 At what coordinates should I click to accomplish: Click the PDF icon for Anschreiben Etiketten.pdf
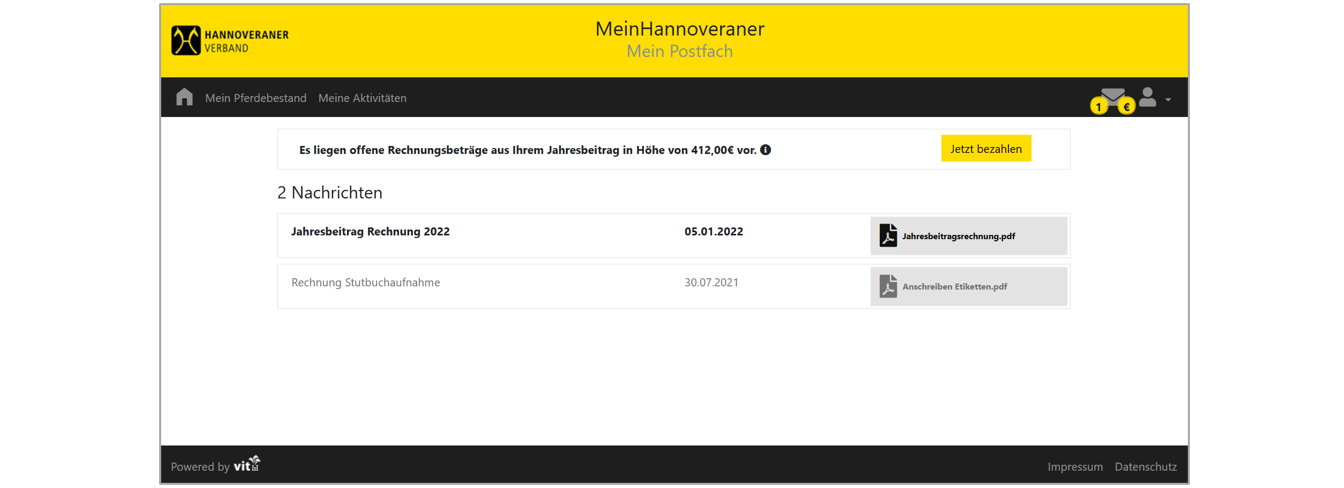pyautogui.click(x=888, y=286)
